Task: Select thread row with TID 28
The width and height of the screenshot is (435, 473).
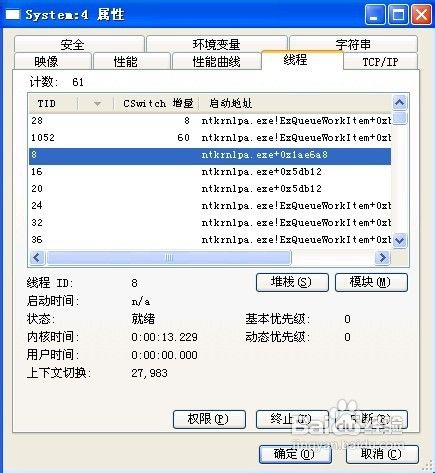Action: point(210,121)
